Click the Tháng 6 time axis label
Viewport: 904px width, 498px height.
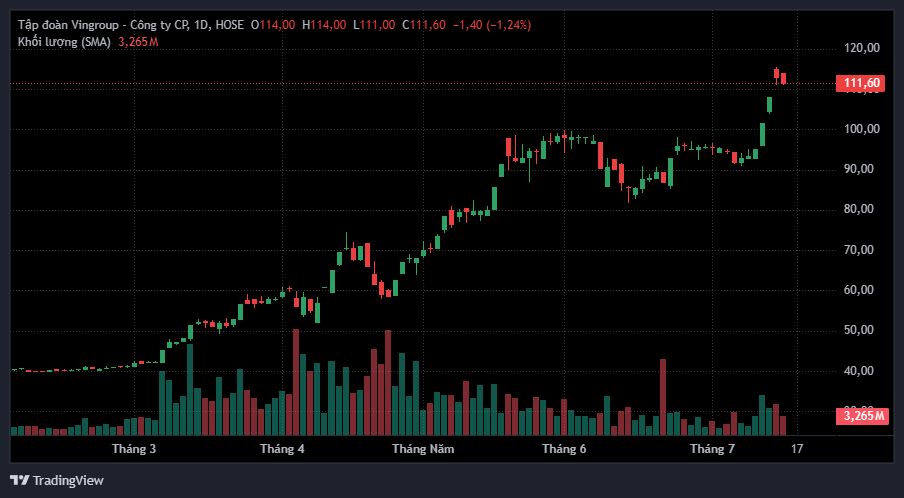coord(564,449)
